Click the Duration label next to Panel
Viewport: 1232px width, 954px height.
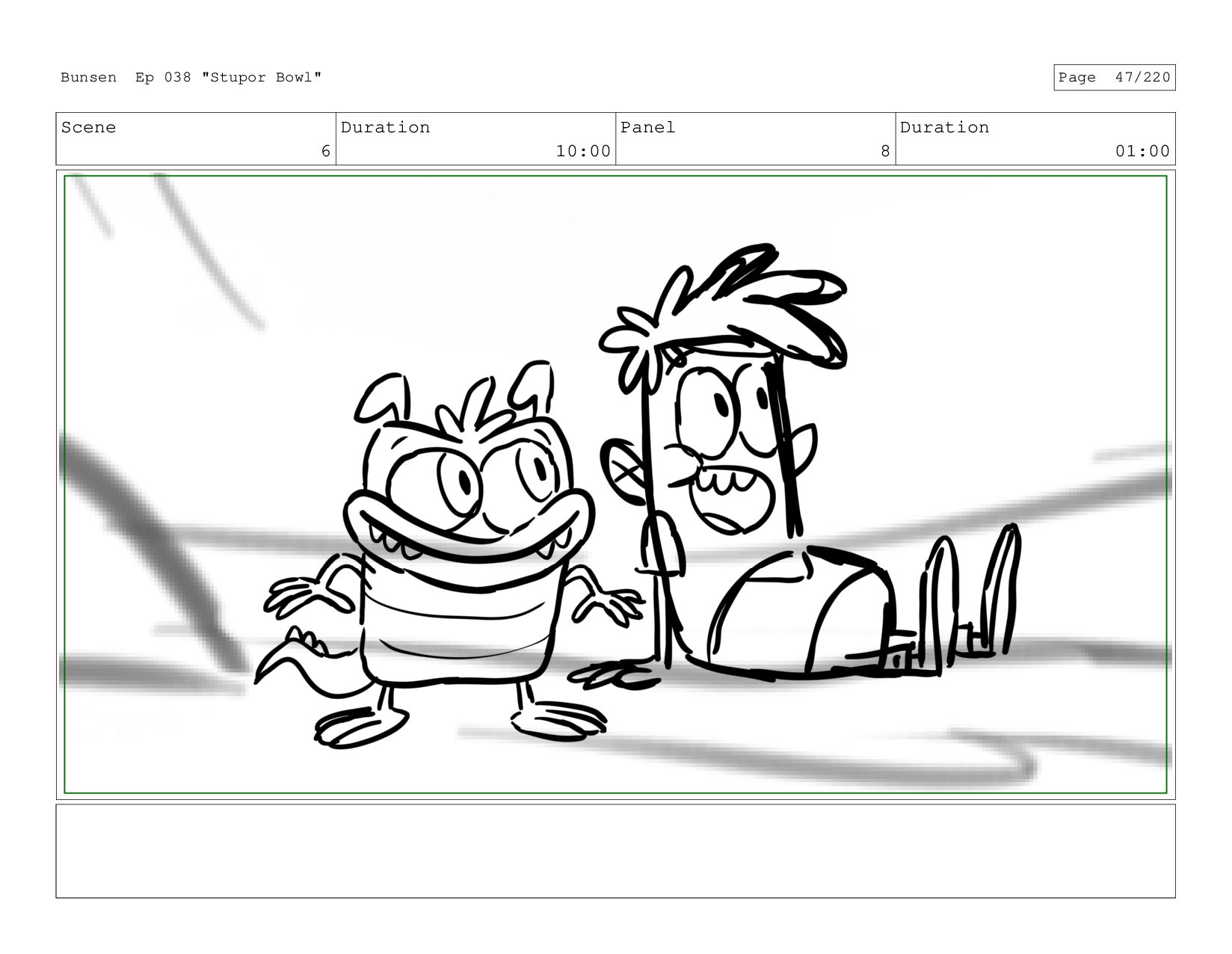[944, 128]
